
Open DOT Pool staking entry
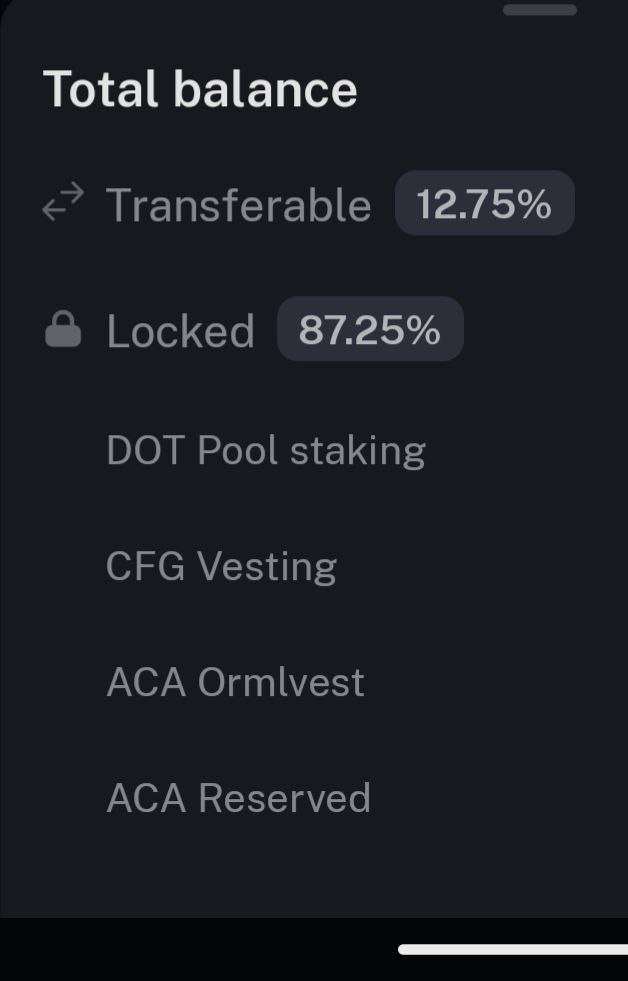tap(266, 450)
